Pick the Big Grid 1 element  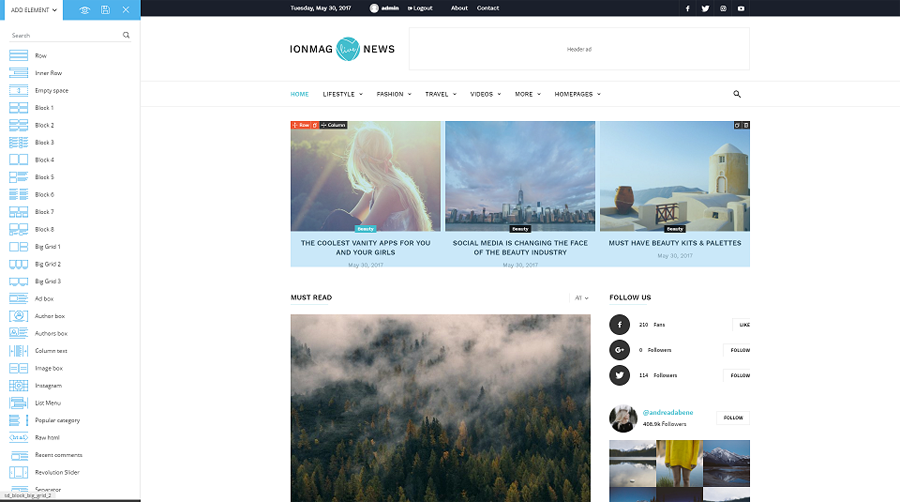point(19,247)
